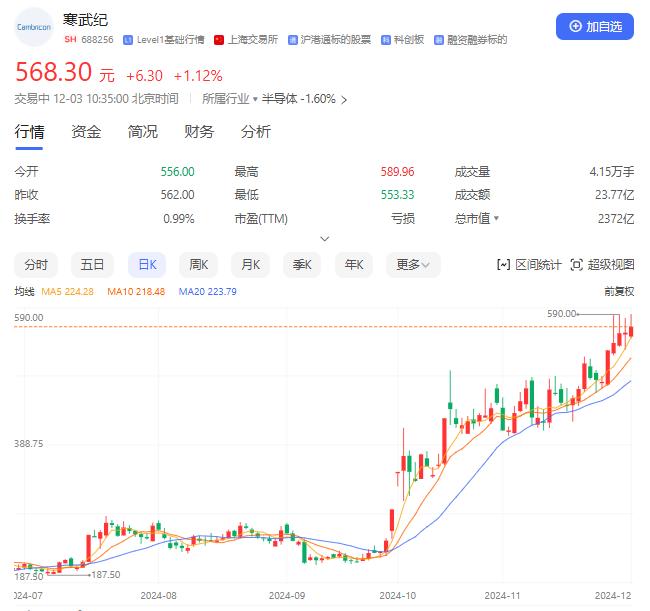Open 总市值 dropdown selector
The image size is (650, 611).
tap(476, 218)
